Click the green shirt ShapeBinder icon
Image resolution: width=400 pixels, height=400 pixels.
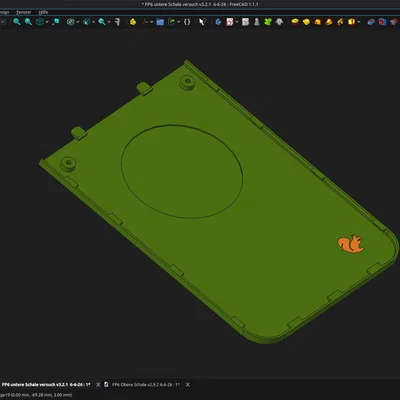pos(268,22)
